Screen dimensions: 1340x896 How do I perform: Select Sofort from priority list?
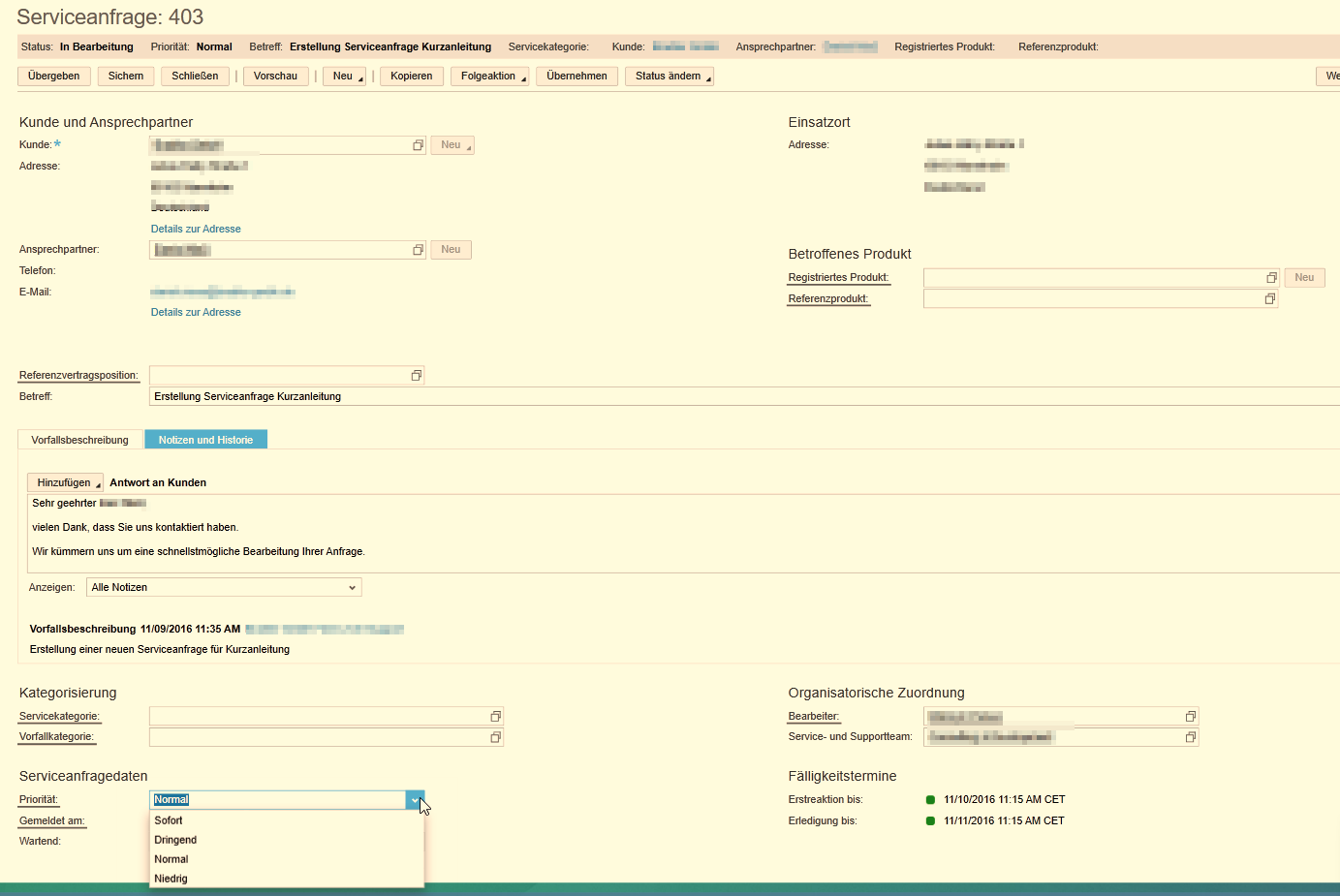pos(287,820)
